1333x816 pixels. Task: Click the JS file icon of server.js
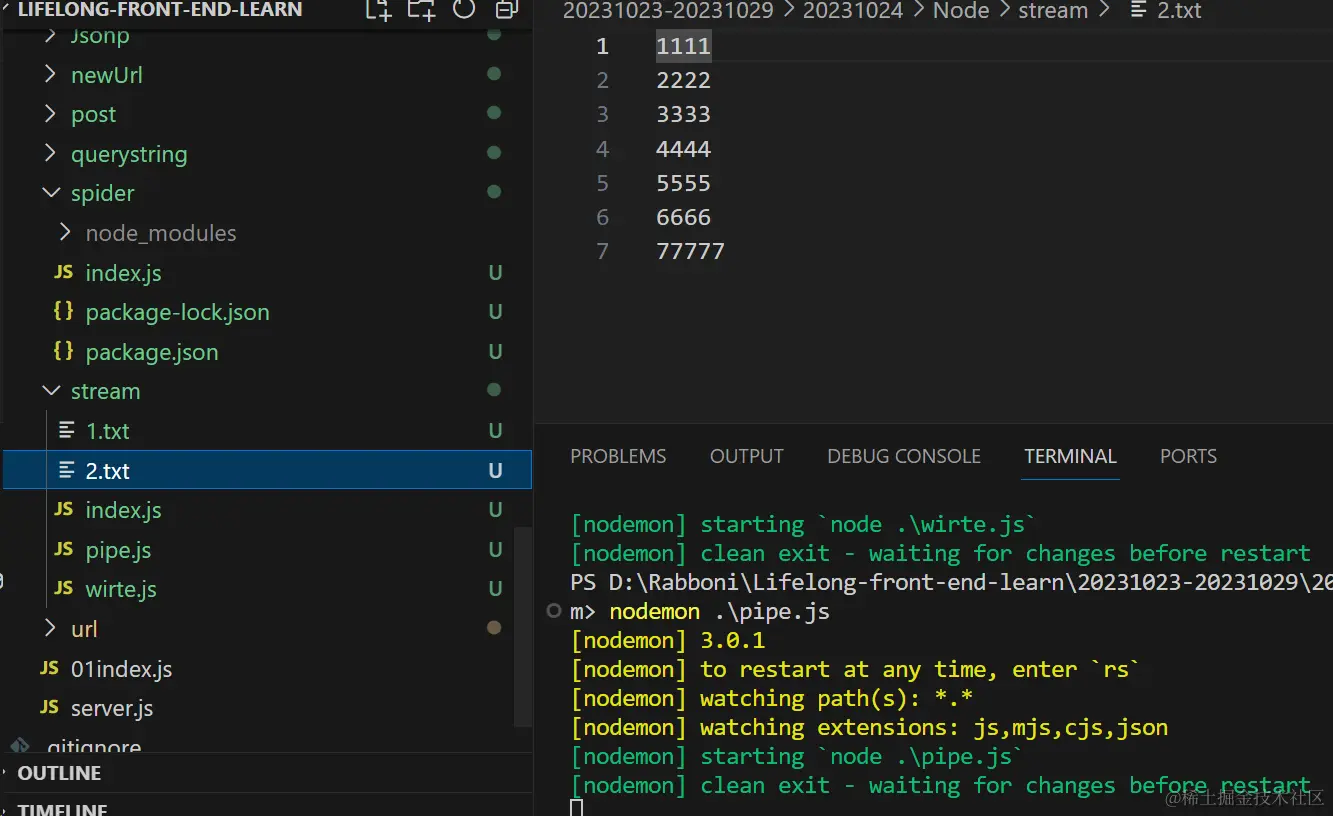[49, 707]
